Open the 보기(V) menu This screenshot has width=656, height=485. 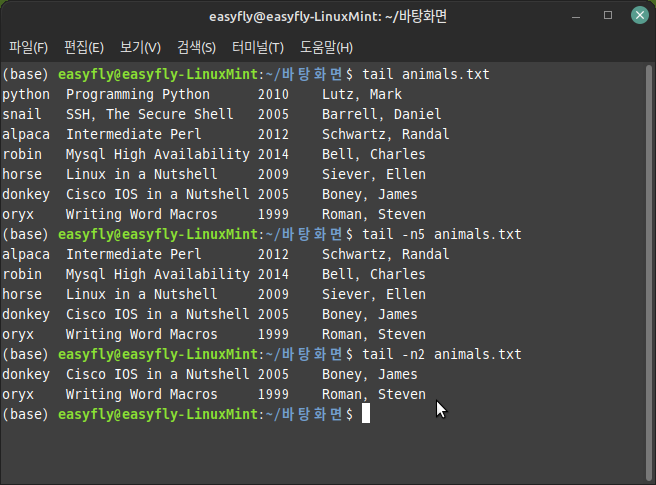(x=140, y=47)
